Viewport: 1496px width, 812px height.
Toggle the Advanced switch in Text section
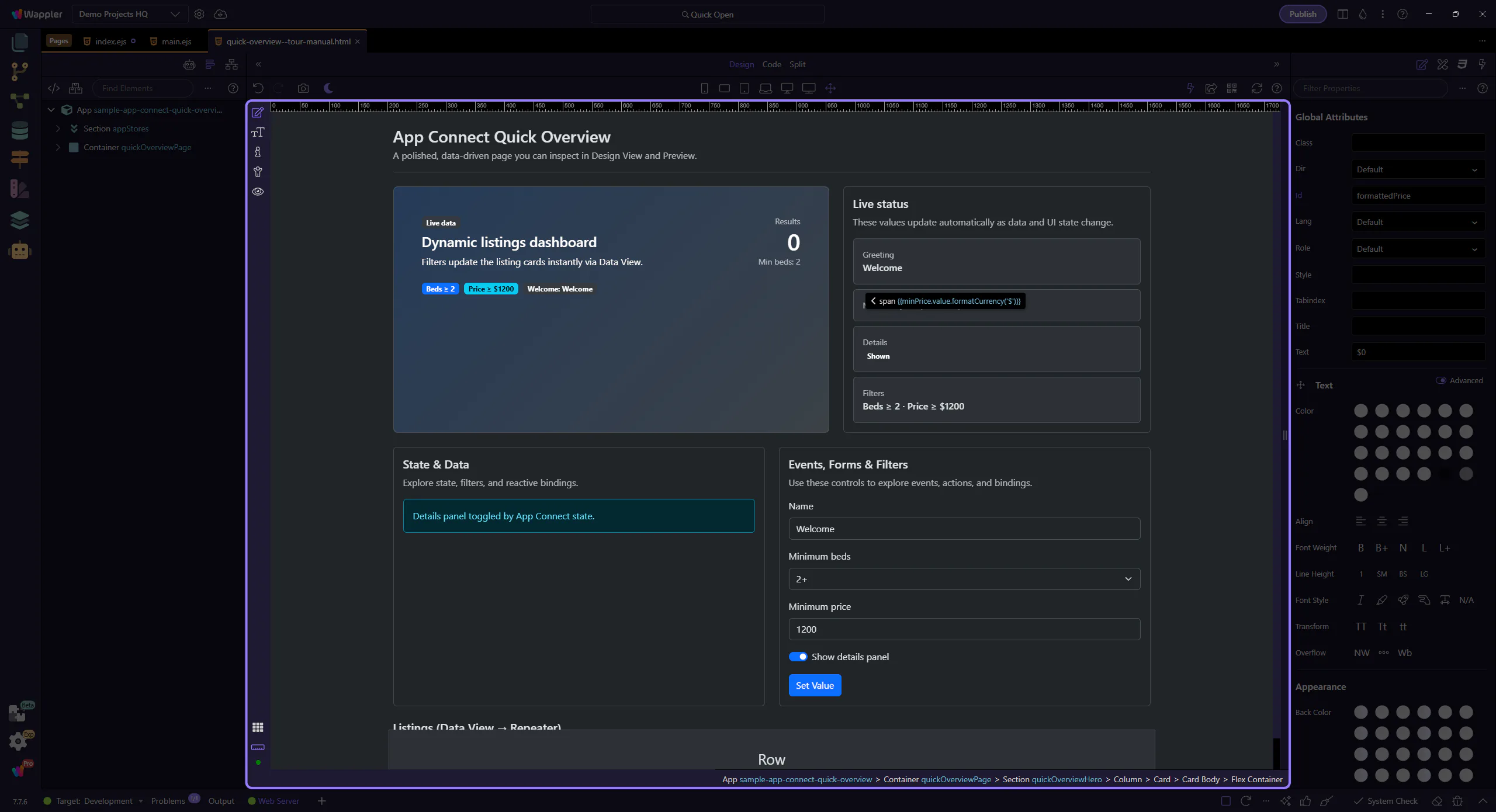[1441, 380]
